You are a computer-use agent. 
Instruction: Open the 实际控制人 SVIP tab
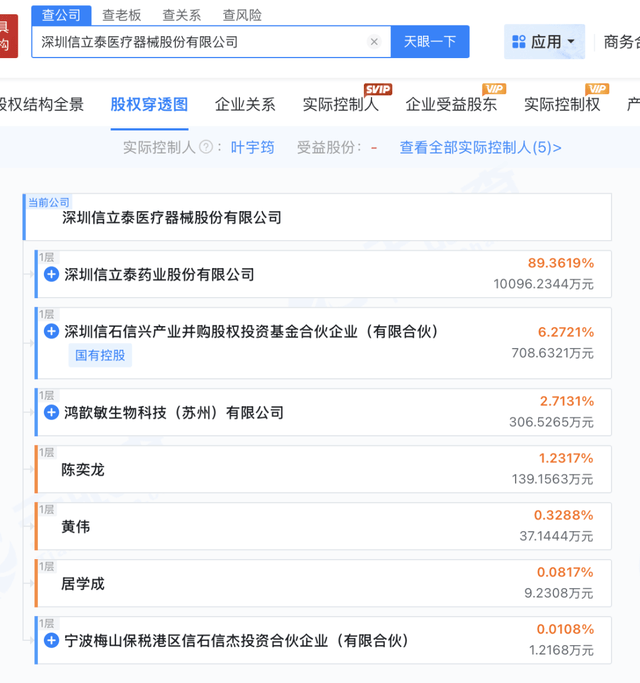tap(341, 105)
